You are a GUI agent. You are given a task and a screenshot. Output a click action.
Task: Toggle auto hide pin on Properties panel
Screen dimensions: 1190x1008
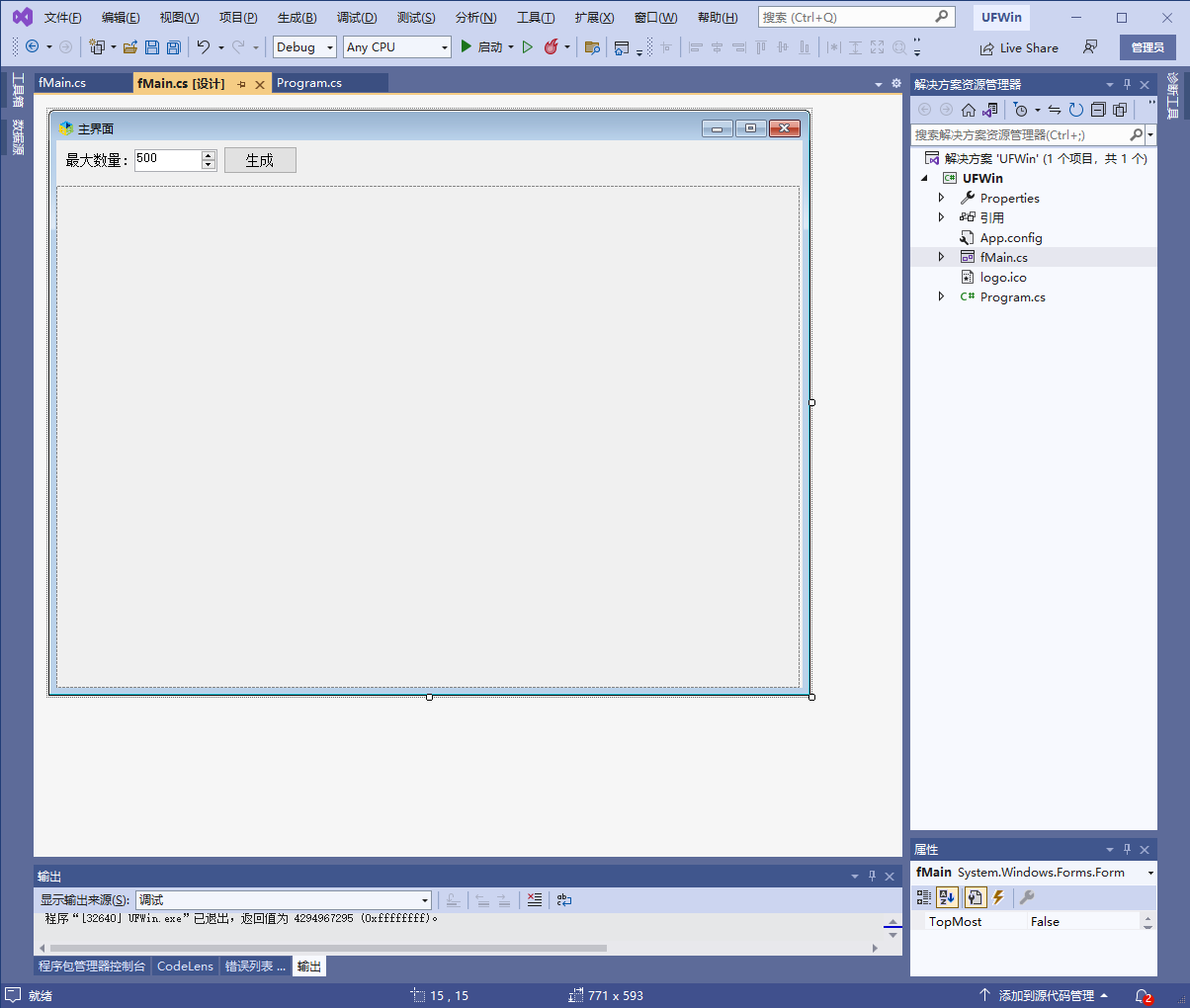pyautogui.click(x=1127, y=850)
